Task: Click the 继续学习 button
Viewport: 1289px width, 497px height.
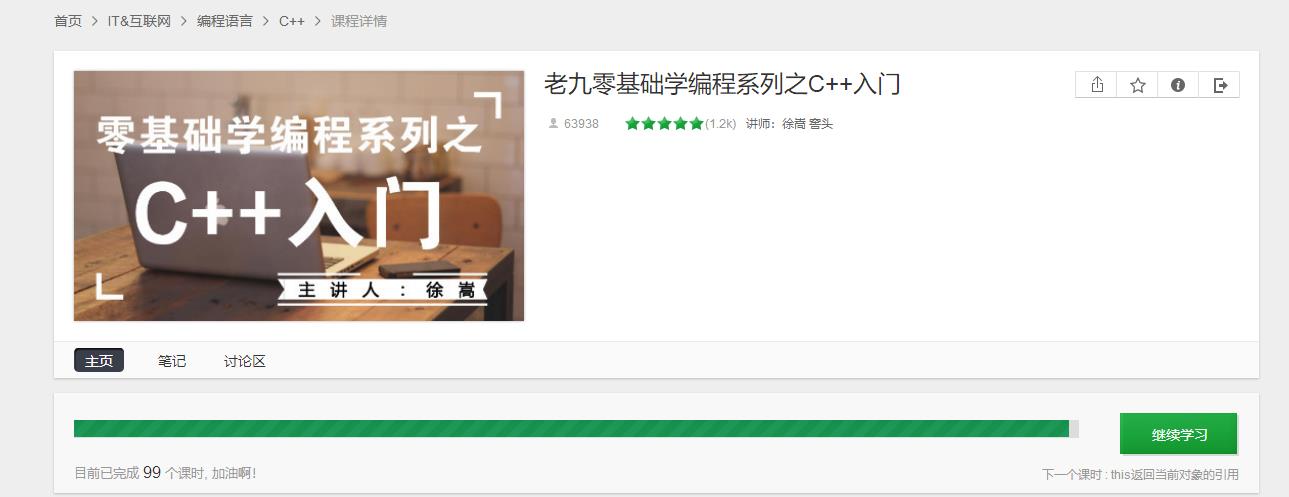Action: (x=1178, y=434)
